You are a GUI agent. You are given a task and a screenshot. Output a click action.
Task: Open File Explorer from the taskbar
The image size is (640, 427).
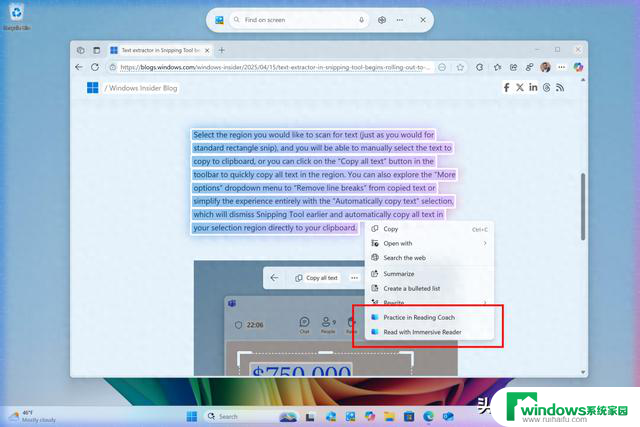point(389,417)
